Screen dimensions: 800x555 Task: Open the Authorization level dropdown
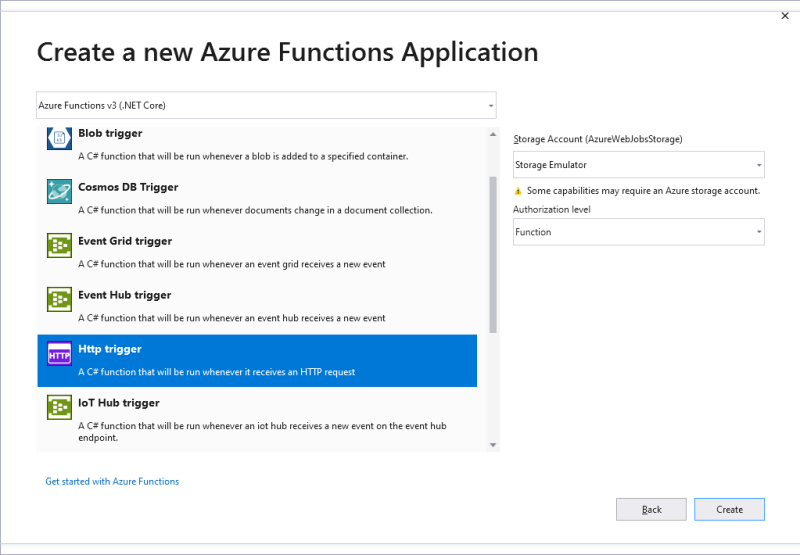pos(638,232)
